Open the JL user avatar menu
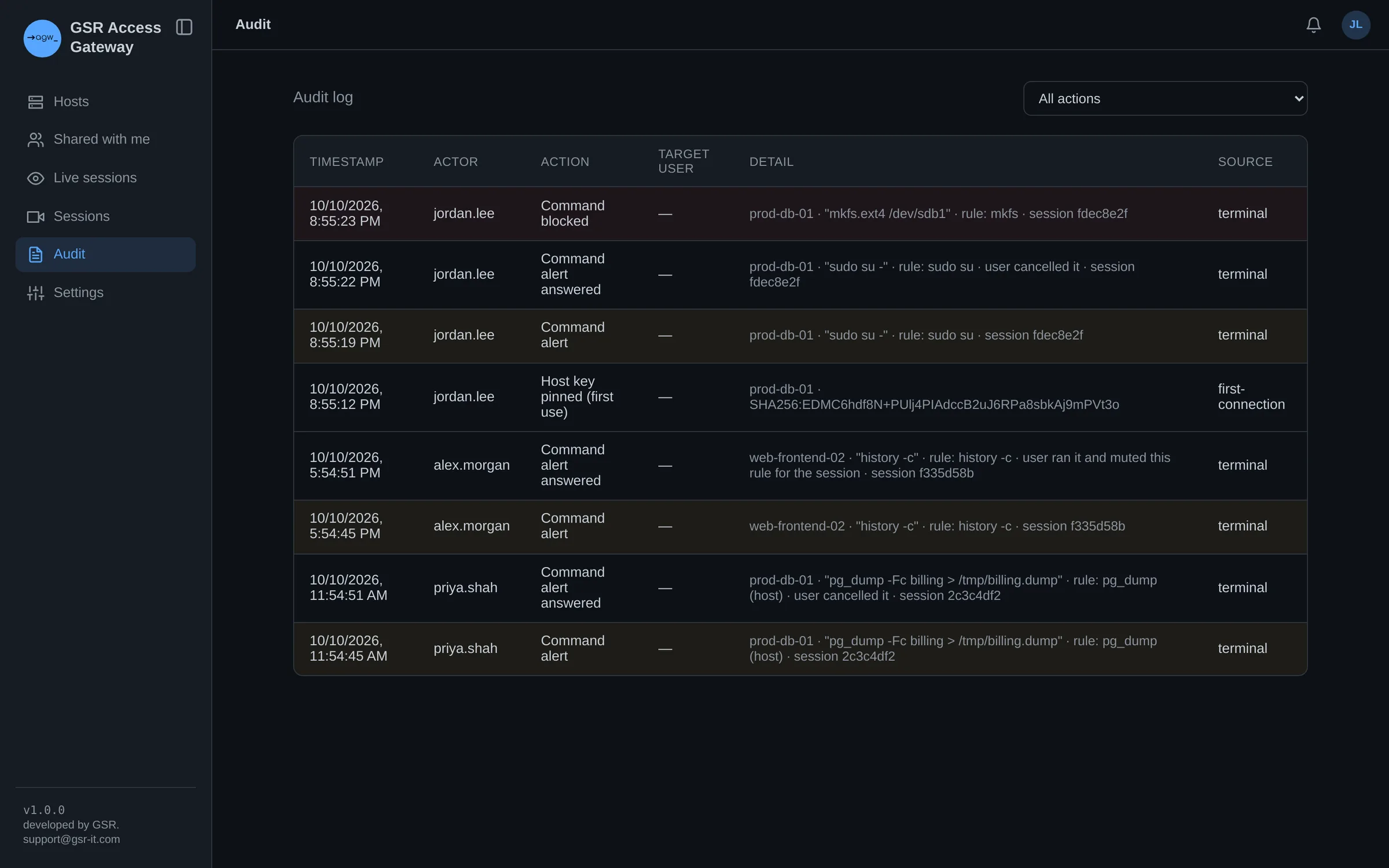Image resolution: width=1389 pixels, height=868 pixels. coord(1355,25)
